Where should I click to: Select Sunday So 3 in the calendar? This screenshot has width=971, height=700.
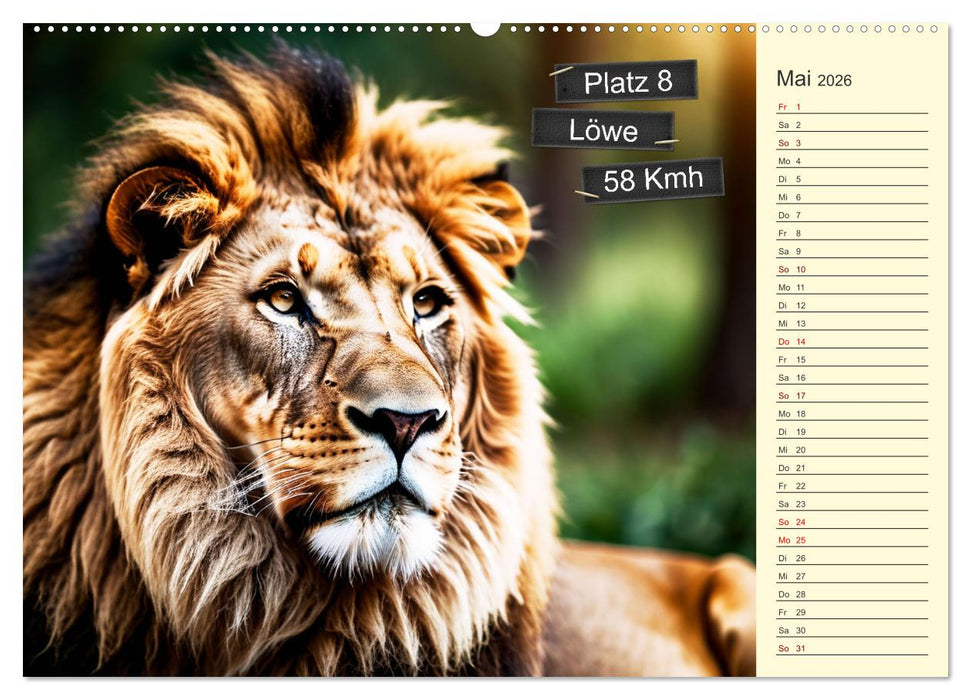point(851,143)
